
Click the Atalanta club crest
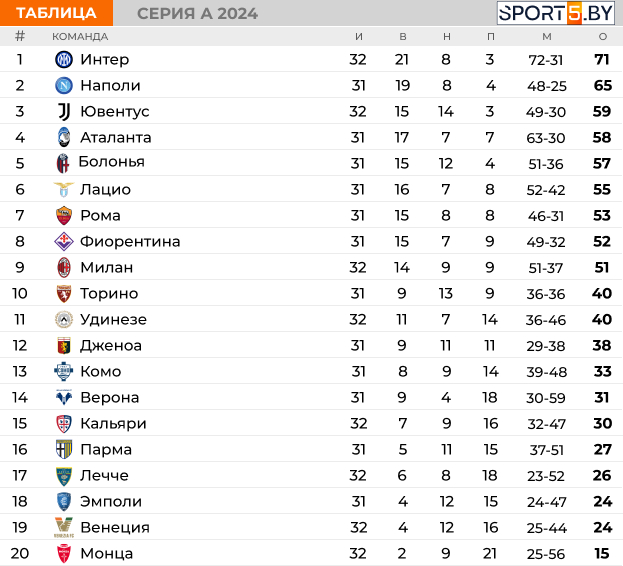coord(64,137)
